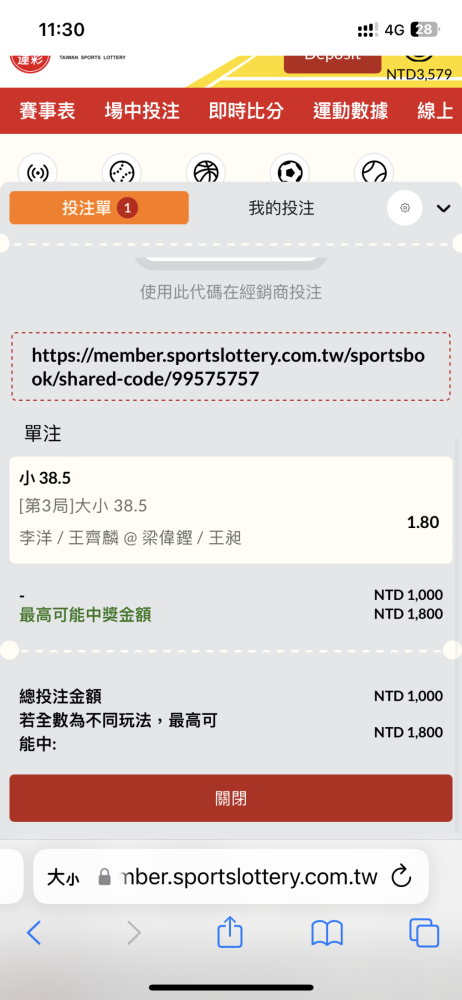Select the tennis ball sport icon
Screen dimensions: 462x1000
pyautogui.click(x=373, y=172)
